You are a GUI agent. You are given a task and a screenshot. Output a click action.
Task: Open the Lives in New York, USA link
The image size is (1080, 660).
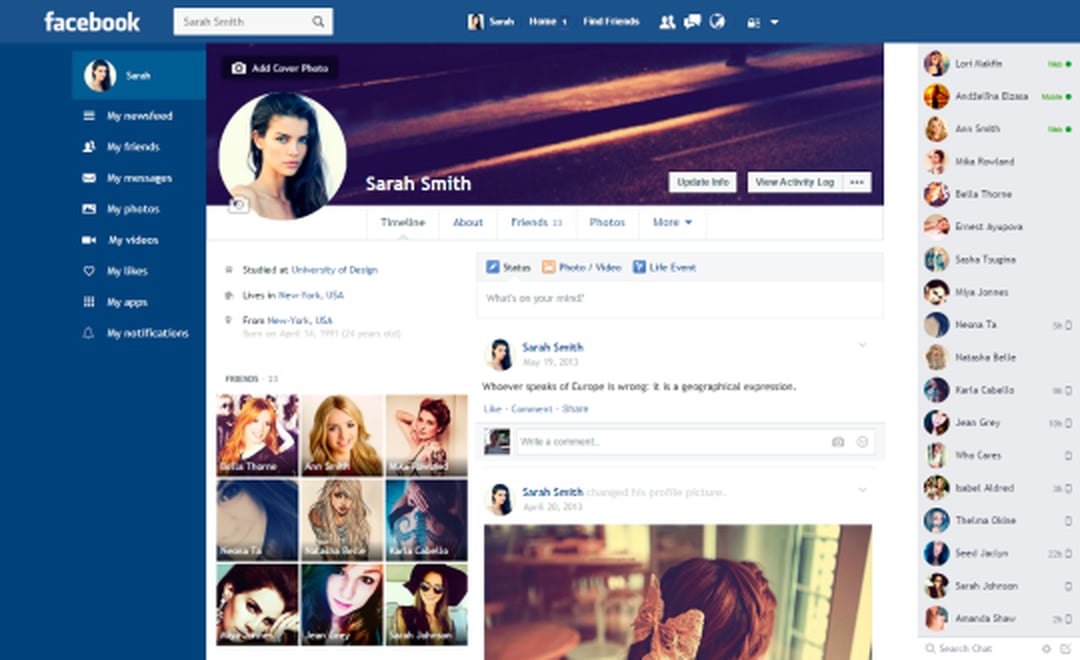tap(311, 295)
